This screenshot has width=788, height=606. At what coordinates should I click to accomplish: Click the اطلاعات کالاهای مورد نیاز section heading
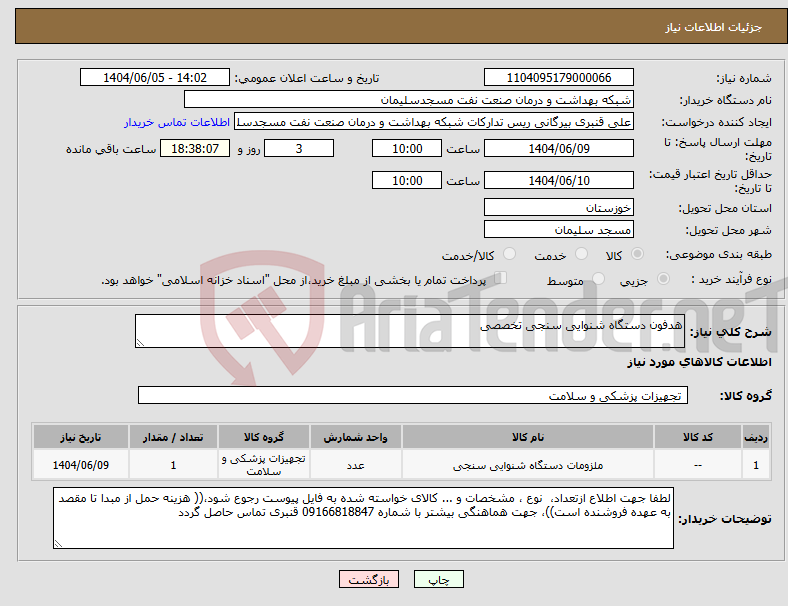coord(699,362)
